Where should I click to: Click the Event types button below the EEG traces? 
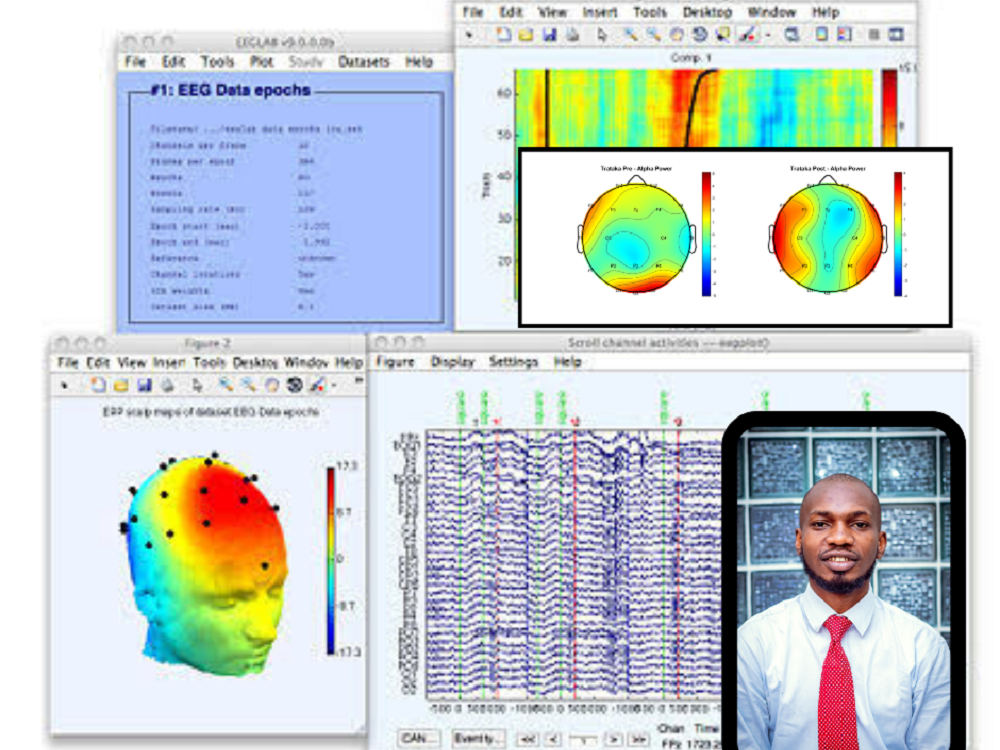pyautogui.click(x=474, y=737)
